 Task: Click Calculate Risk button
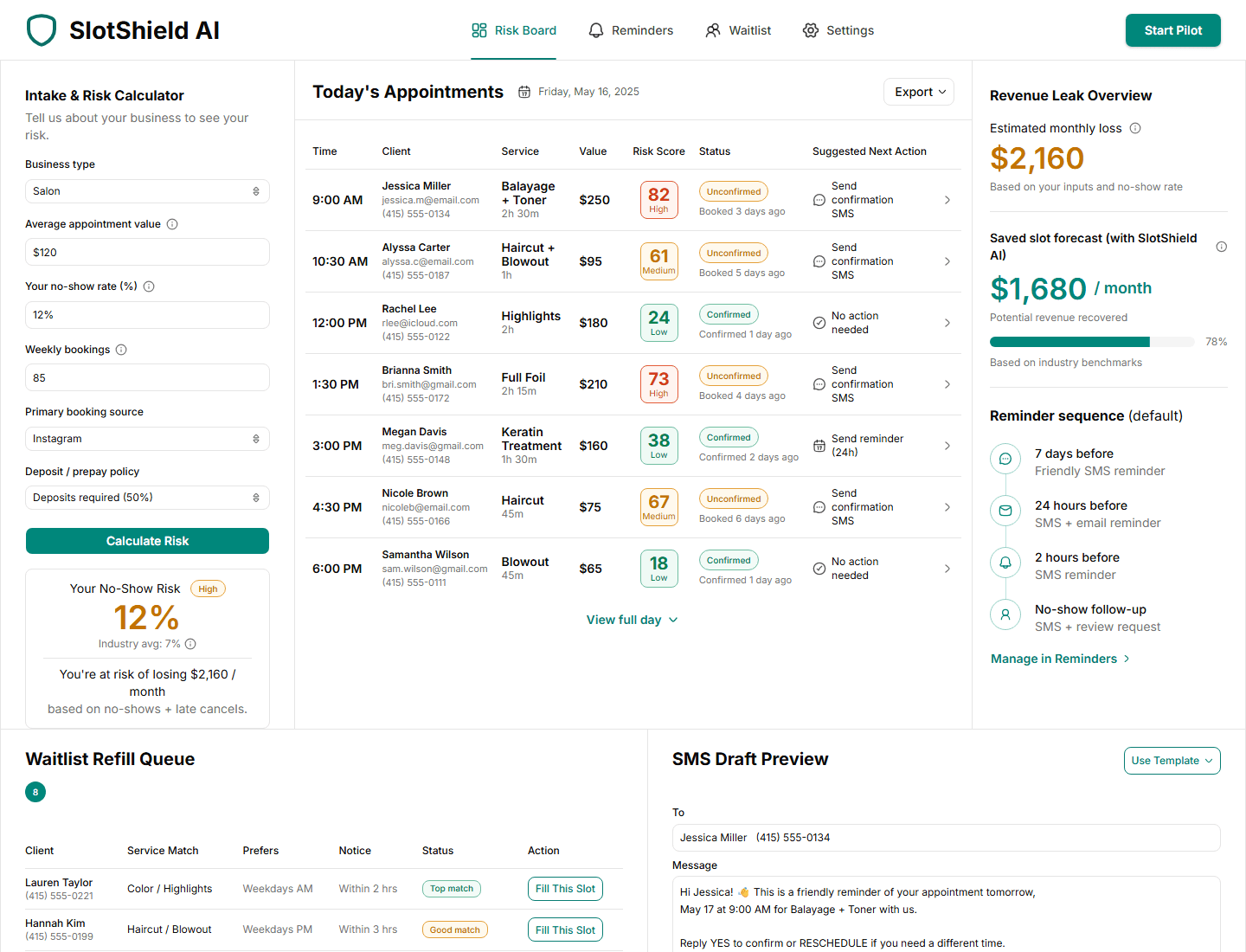(x=147, y=541)
